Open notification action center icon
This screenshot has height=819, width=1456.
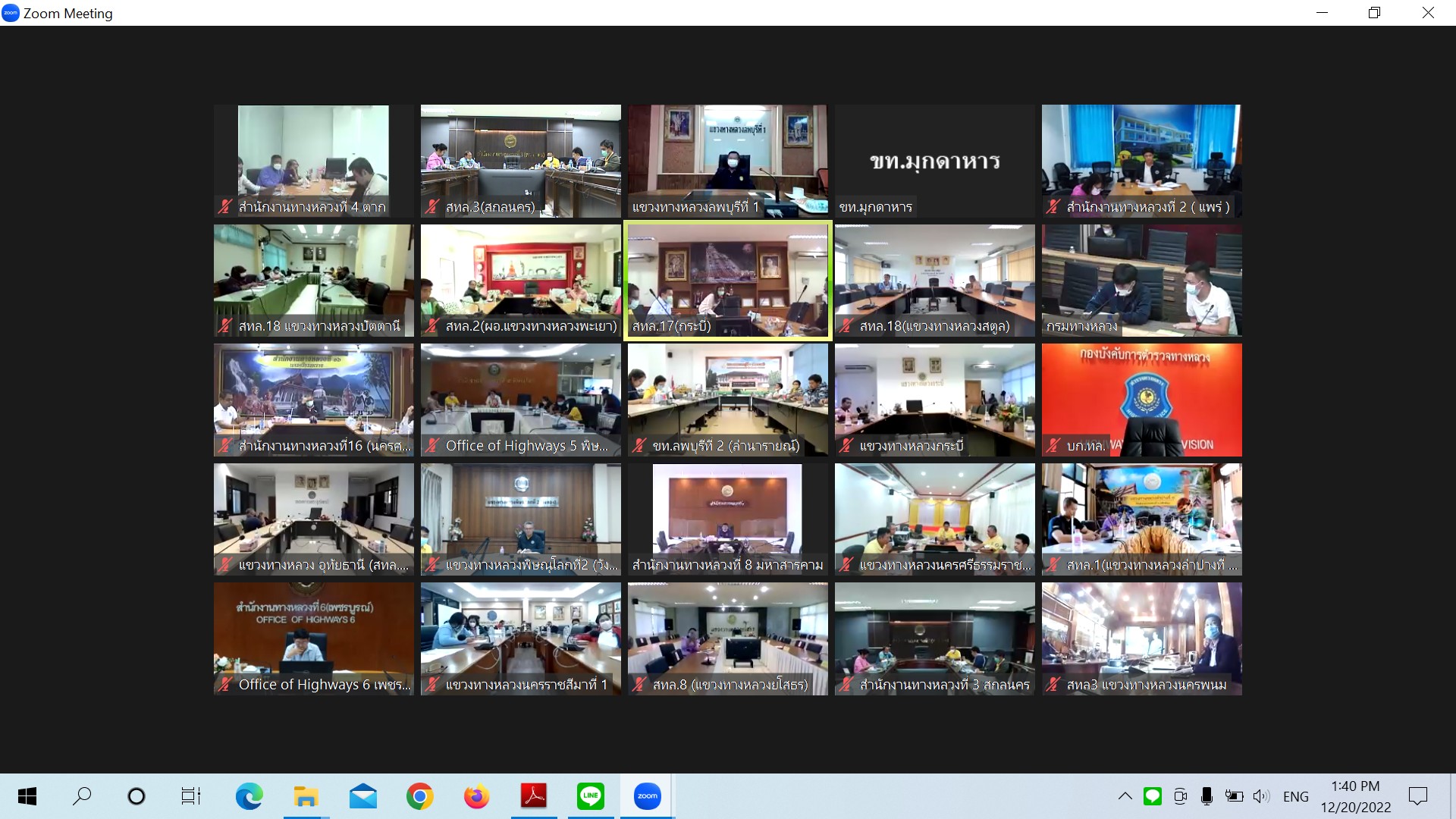1417,796
